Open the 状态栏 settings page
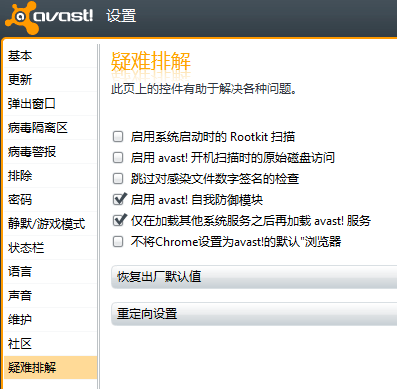Screen dimensions: 397x389 click(x=50, y=248)
